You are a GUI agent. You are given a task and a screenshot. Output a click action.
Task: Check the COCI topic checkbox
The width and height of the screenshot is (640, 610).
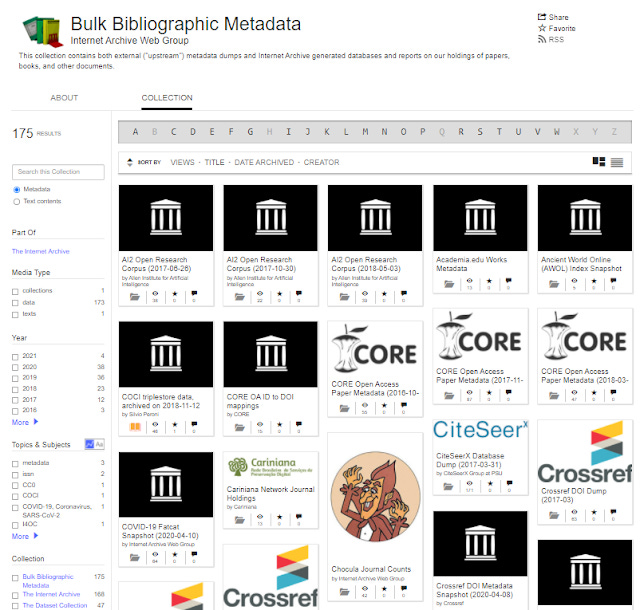[x=16, y=496]
